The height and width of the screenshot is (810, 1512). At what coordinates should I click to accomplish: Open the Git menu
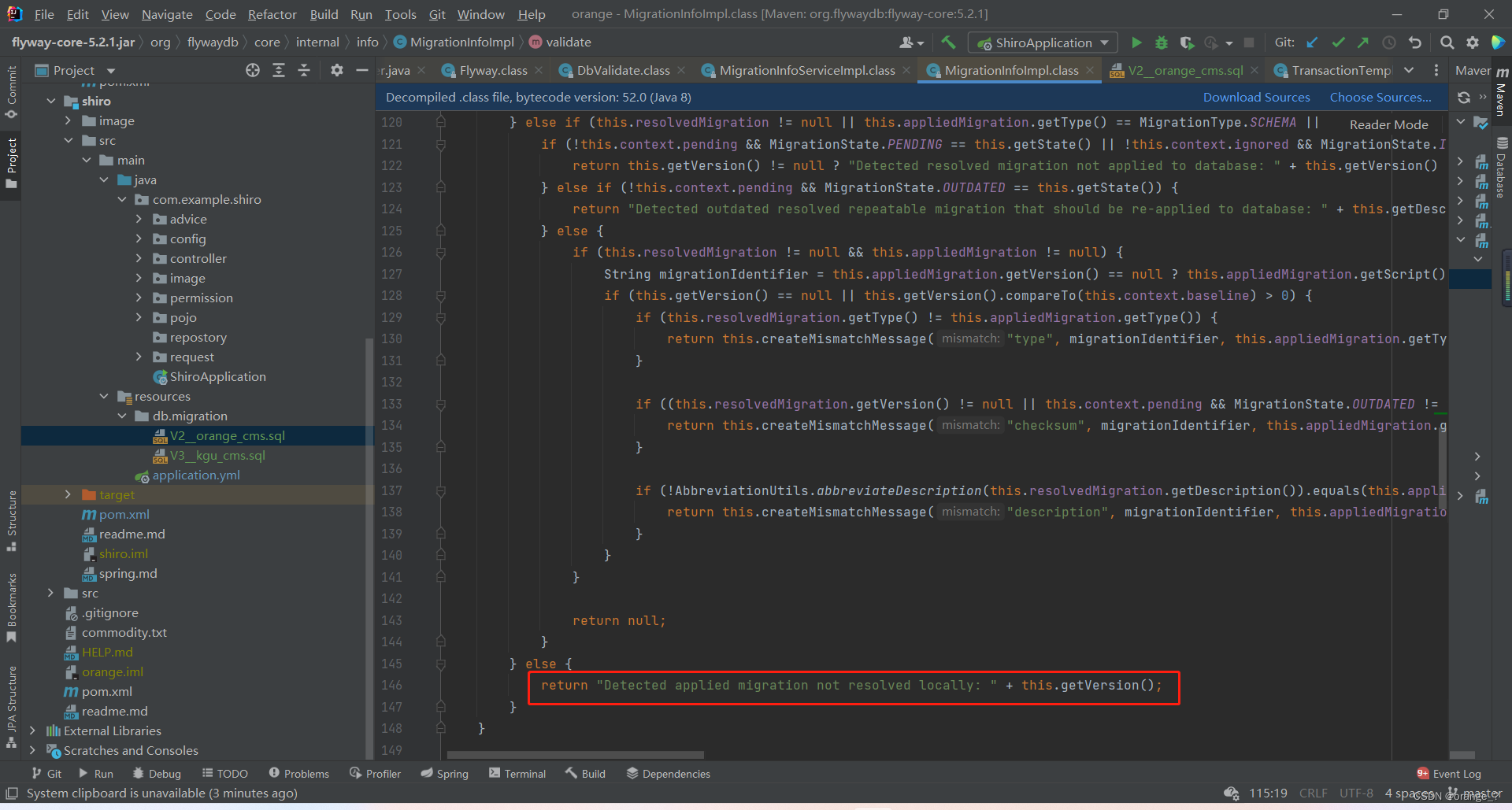437,14
